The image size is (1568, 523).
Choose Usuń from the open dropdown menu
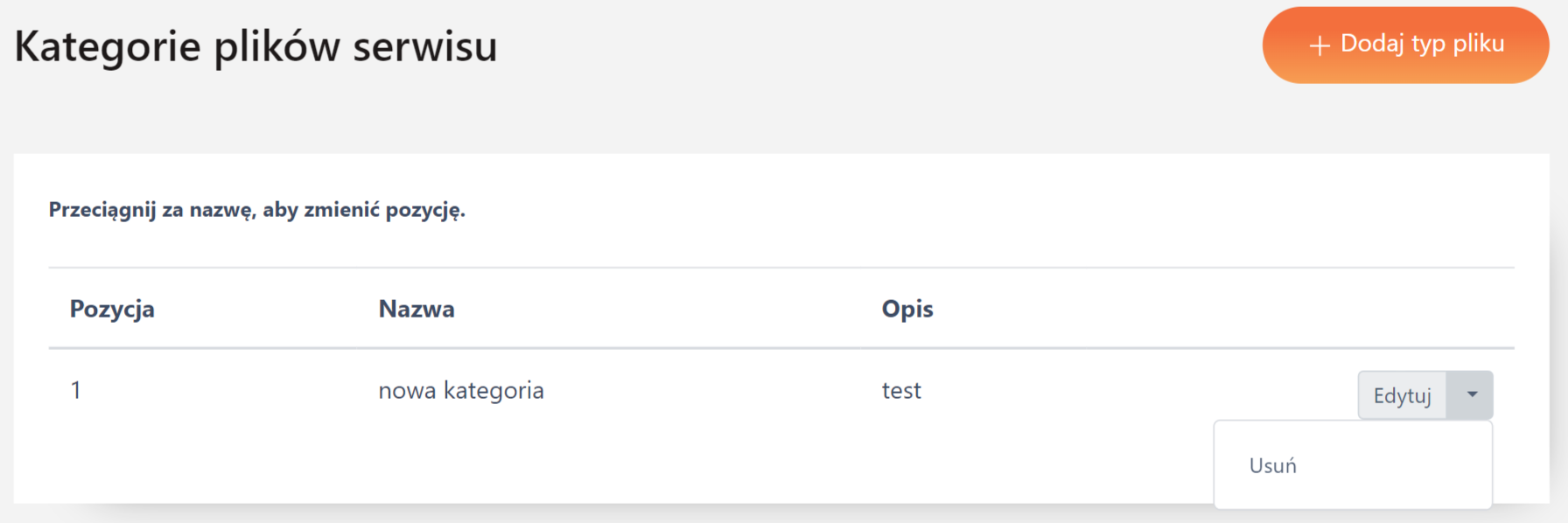pyautogui.click(x=1273, y=465)
